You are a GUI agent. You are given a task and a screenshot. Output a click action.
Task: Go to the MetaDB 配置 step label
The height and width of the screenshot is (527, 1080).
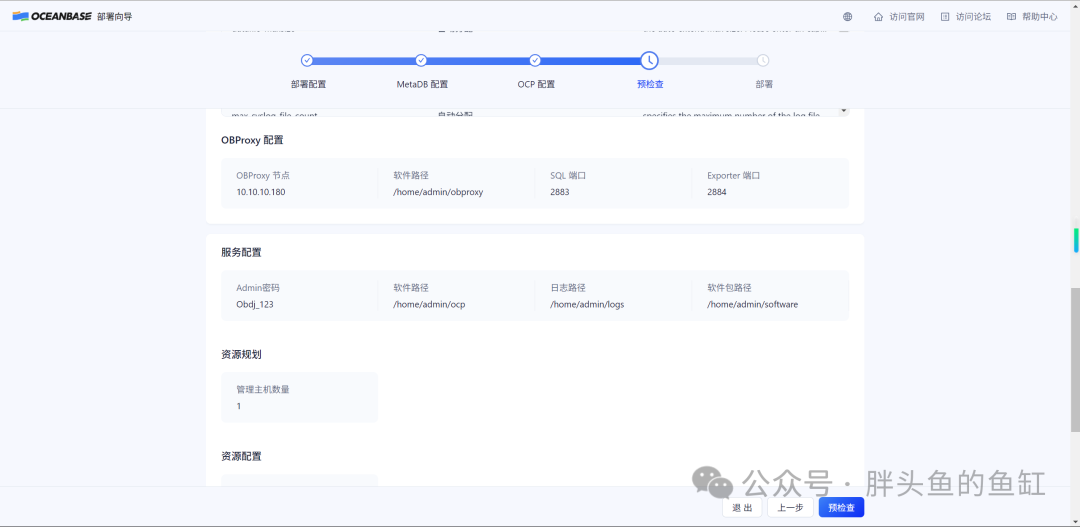coord(422,85)
